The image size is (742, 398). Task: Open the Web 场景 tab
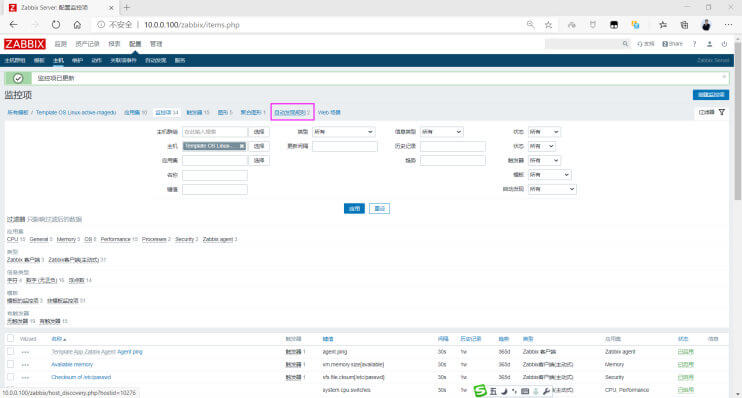[x=329, y=113]
